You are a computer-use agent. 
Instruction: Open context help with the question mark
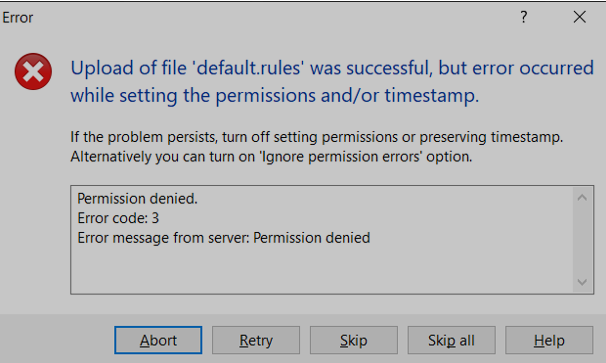click(523, 17)
